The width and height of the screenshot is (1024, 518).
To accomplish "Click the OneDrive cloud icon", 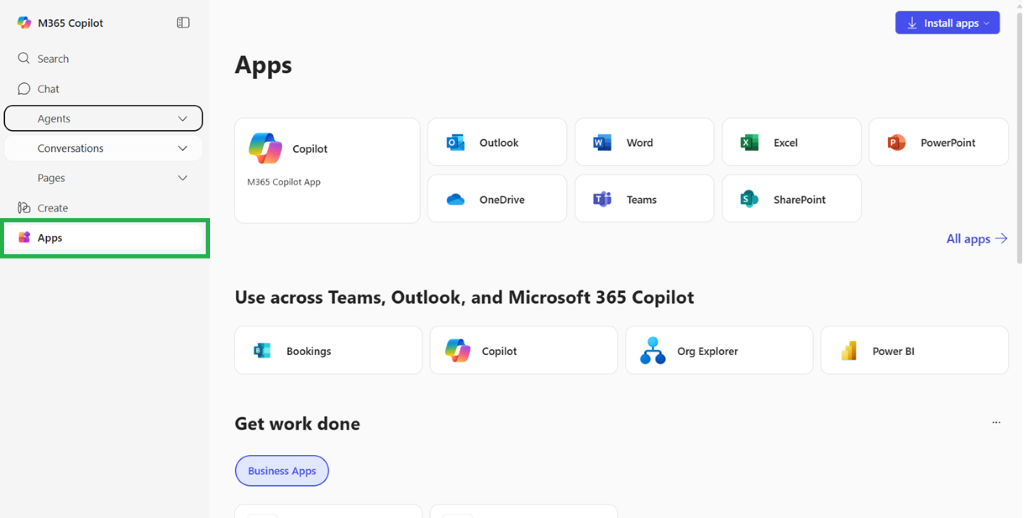I will (455, 200).
